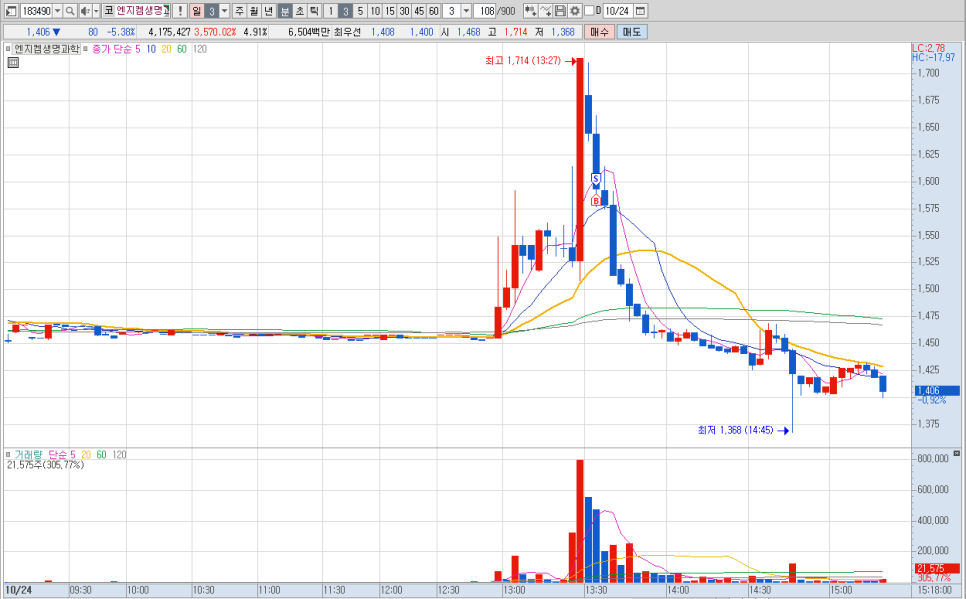Select the 30-minute interval button

tap(404, 11)
